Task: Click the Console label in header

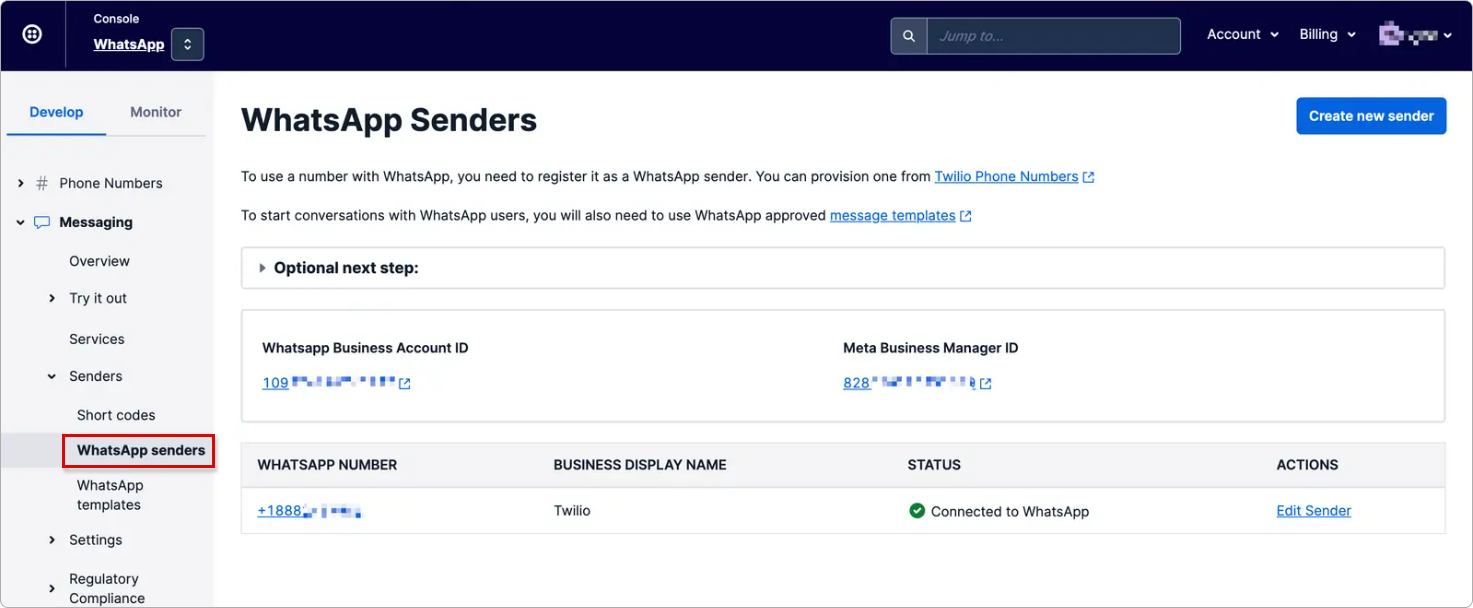Action: tap(116, 19)
